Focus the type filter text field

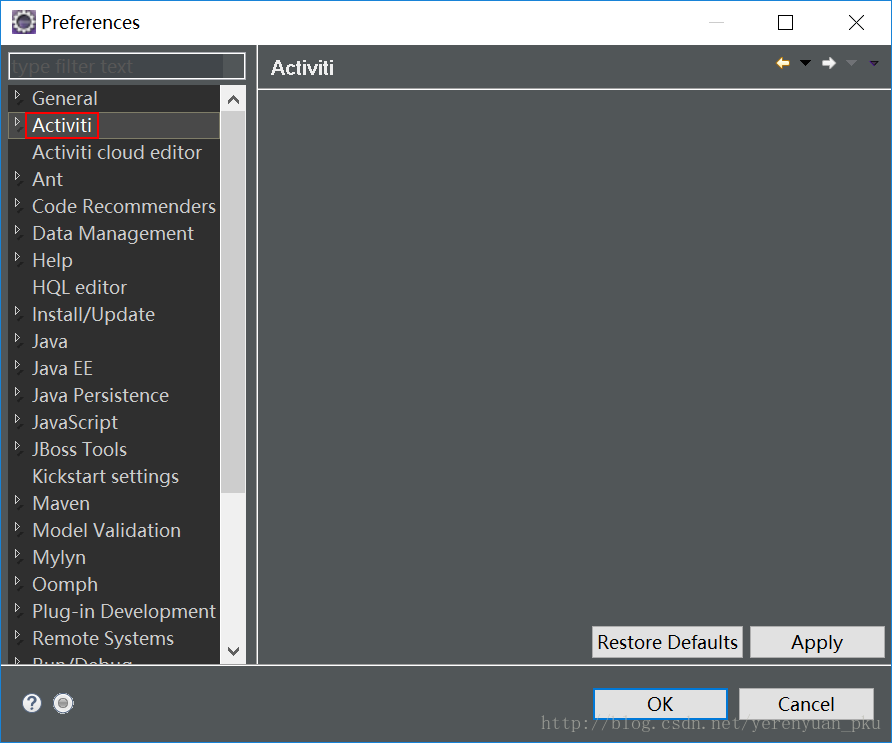click(127, 67)
